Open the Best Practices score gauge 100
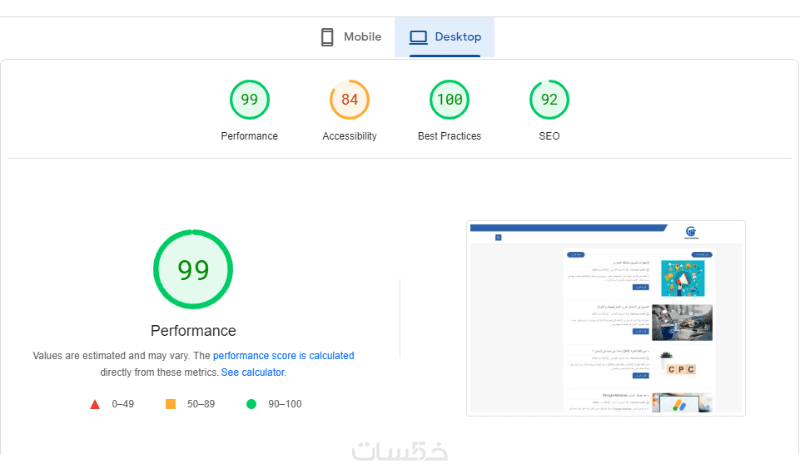Viewport: 800px width, 470px height. coord(449,100)
